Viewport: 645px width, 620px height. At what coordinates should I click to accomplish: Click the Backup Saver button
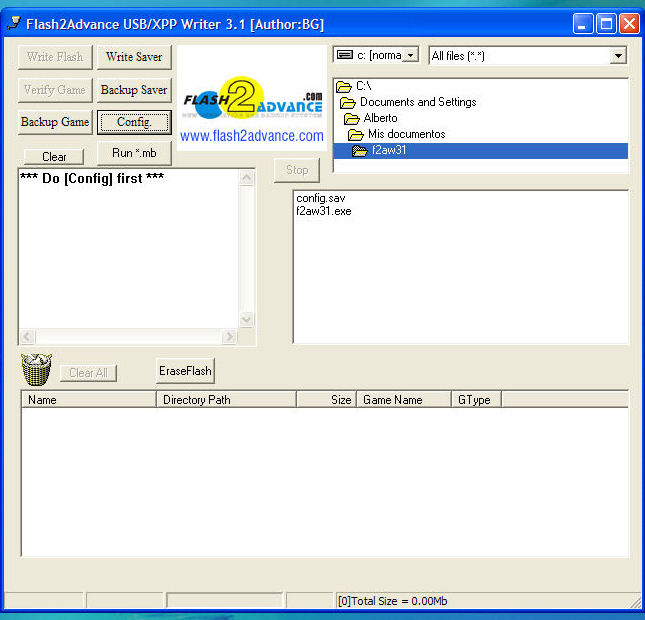coord(134,90)
